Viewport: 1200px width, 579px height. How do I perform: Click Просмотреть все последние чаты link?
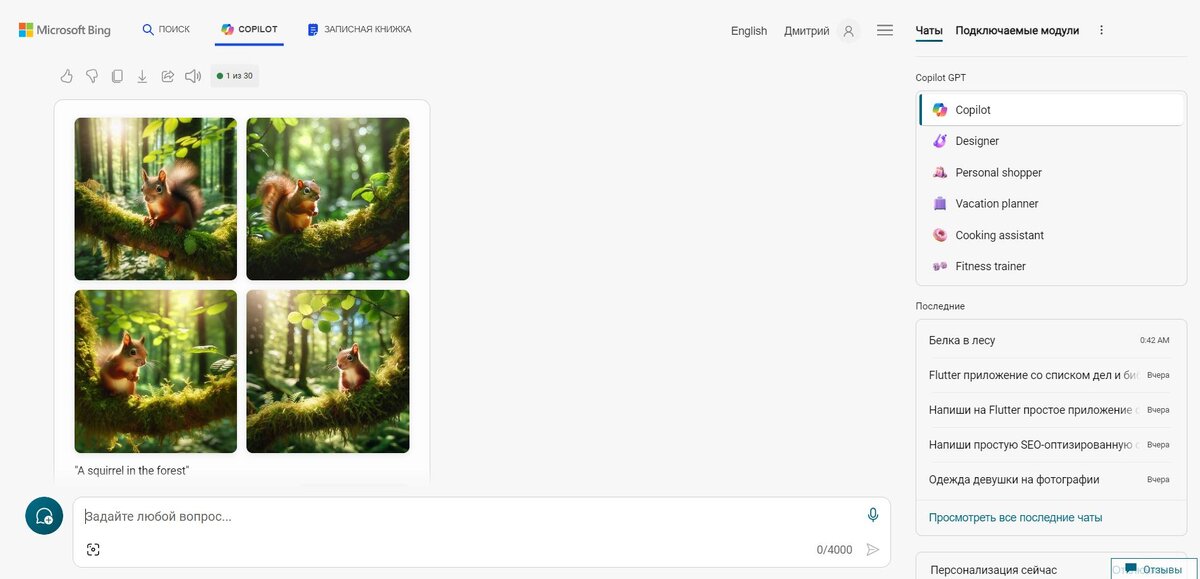pos(1015,517)
